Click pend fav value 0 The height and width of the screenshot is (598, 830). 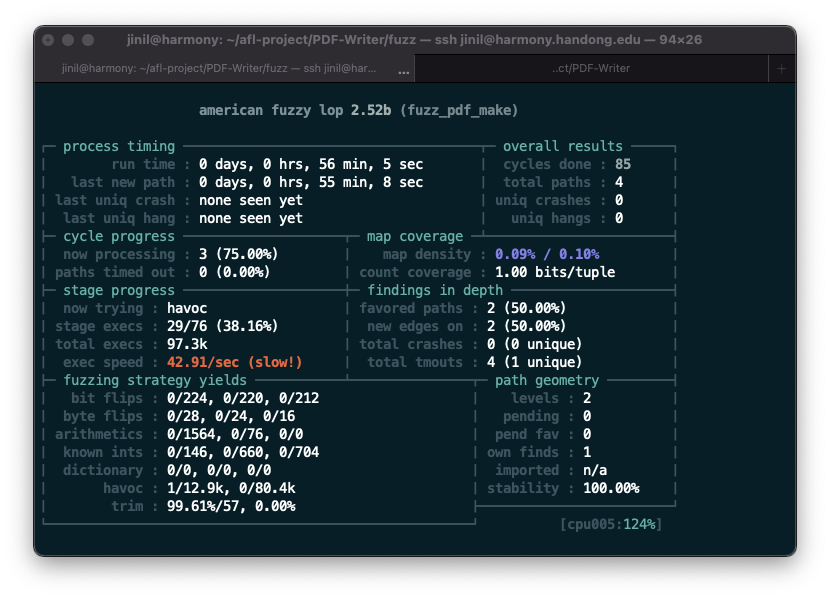click(x=587, y=434)
